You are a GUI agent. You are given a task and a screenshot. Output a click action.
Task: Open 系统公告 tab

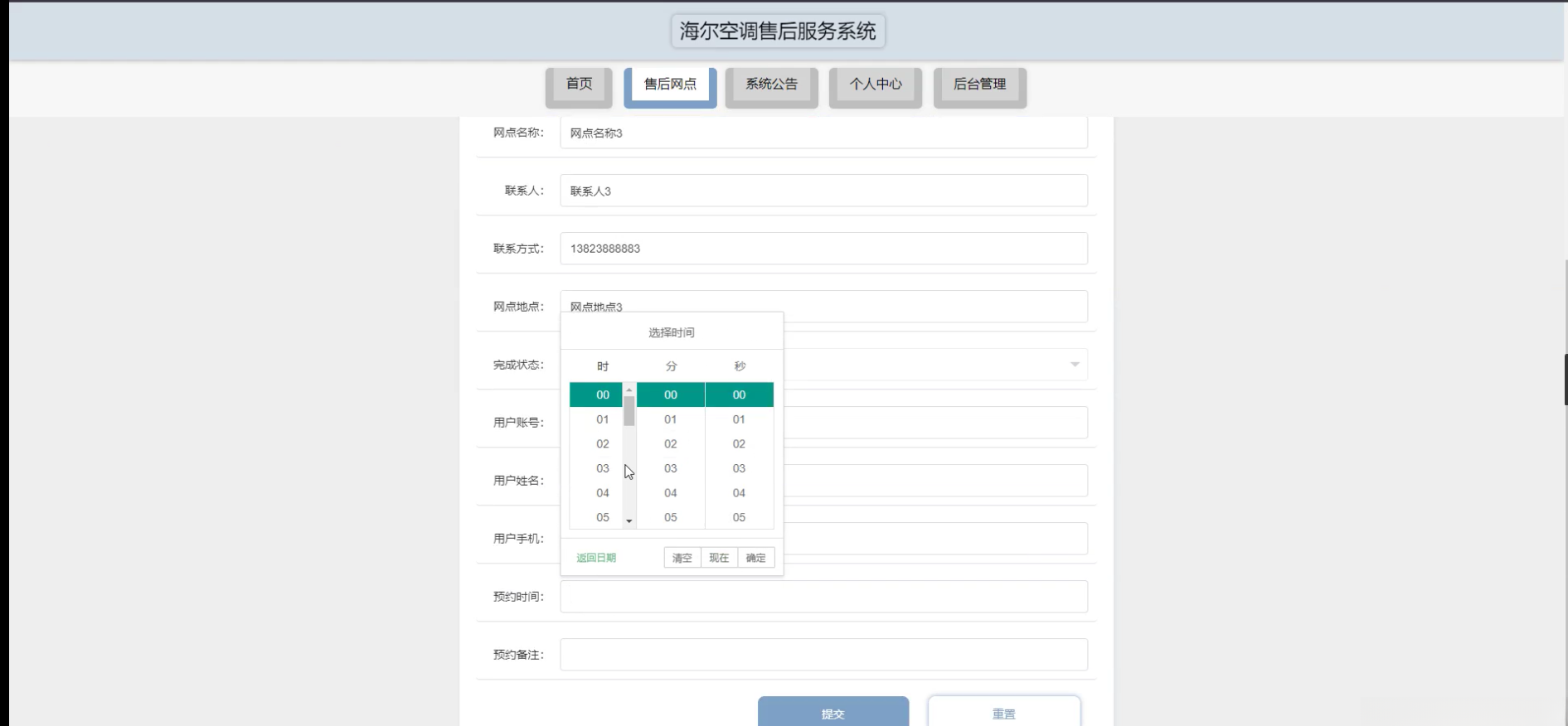coord(771,86)
